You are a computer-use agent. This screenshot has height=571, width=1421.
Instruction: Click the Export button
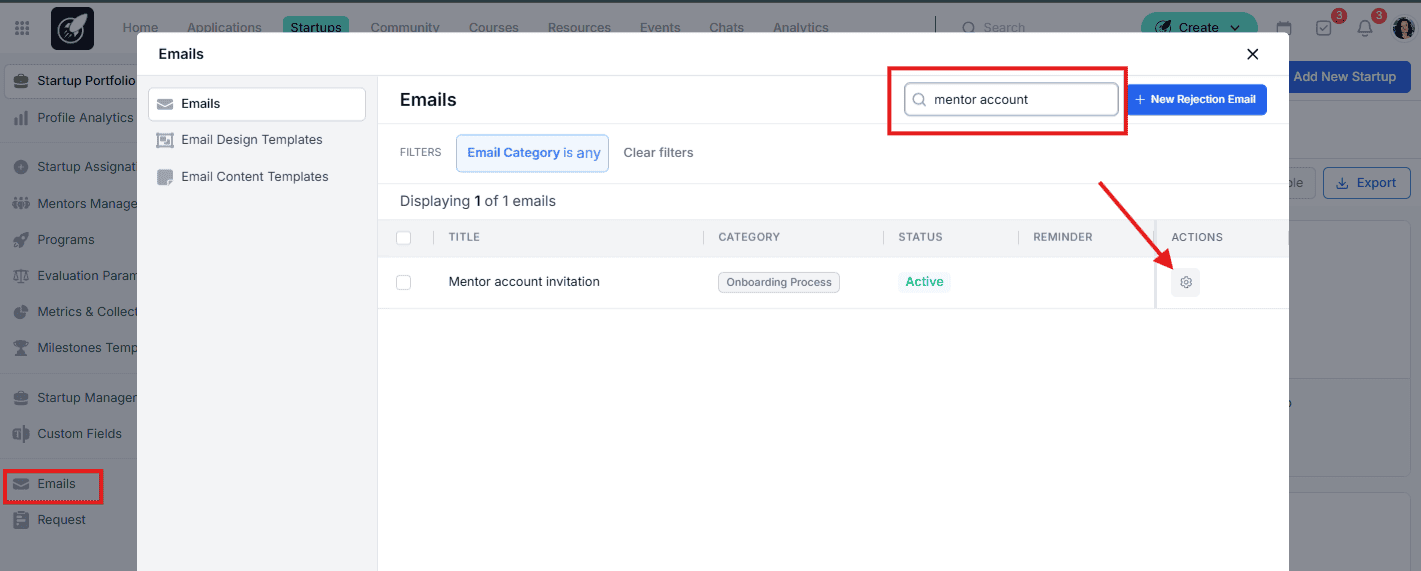[1366, 183]
